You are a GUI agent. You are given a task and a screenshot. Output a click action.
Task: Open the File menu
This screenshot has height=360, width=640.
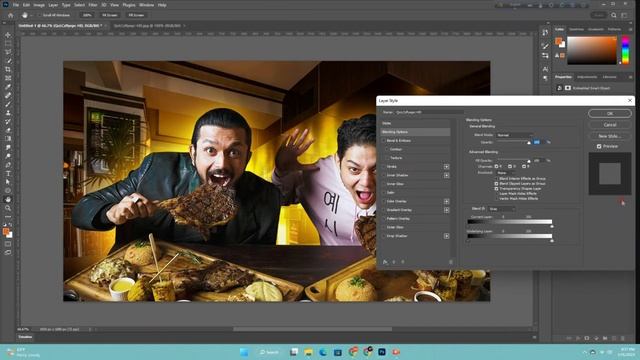click(x=16, y=5)
